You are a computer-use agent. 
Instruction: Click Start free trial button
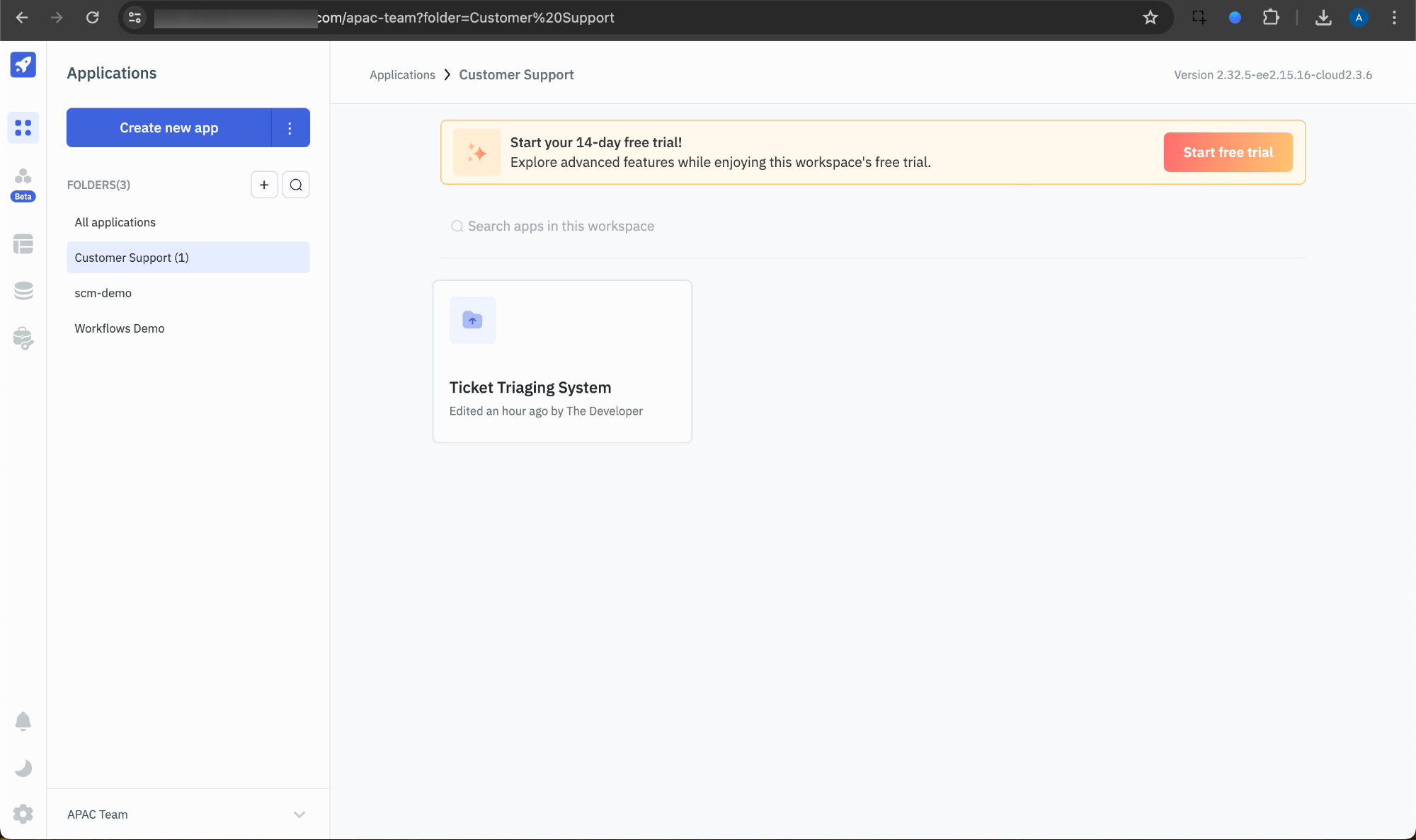1228,152
